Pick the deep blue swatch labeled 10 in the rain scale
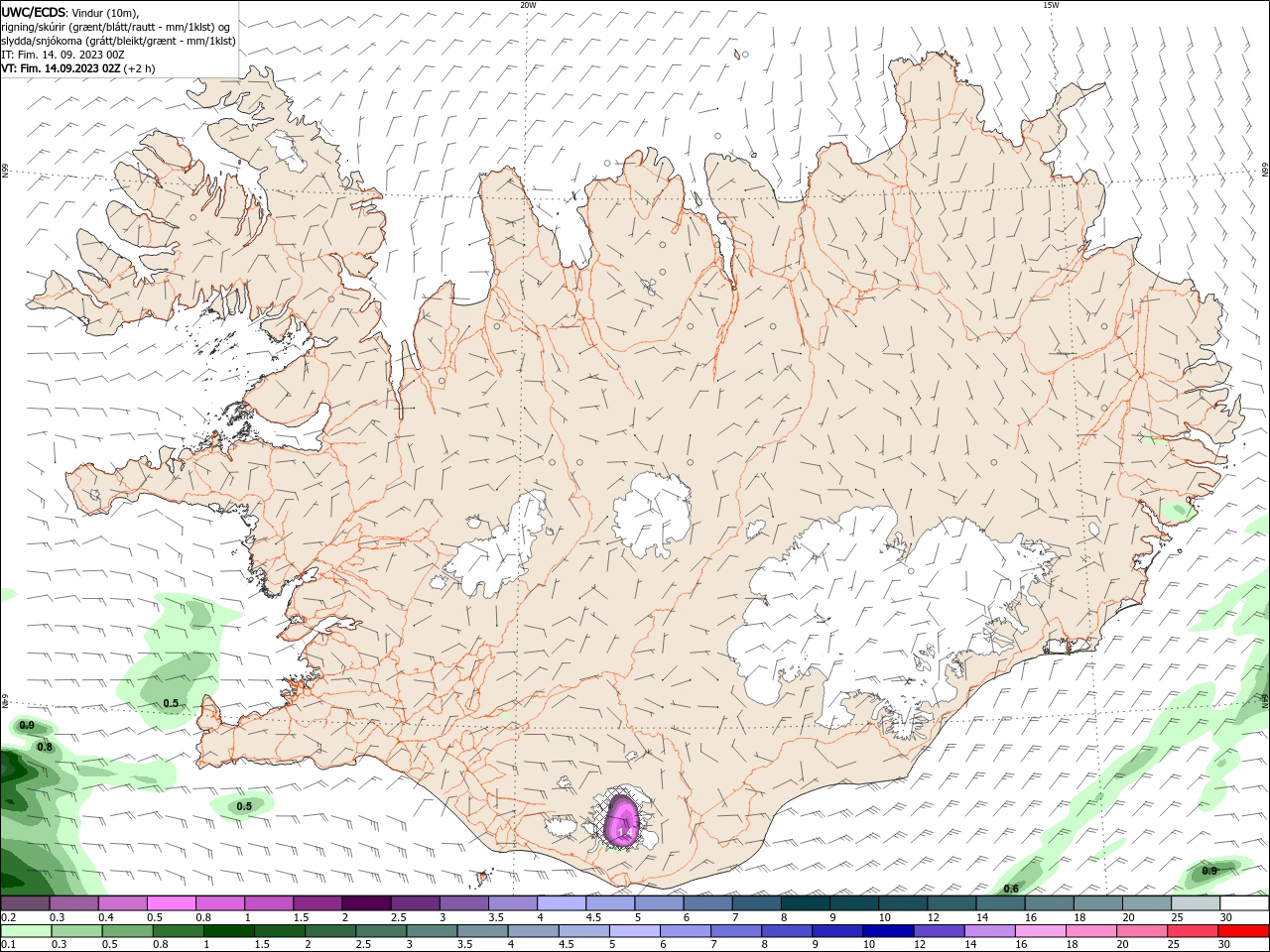 coord(888,930)
